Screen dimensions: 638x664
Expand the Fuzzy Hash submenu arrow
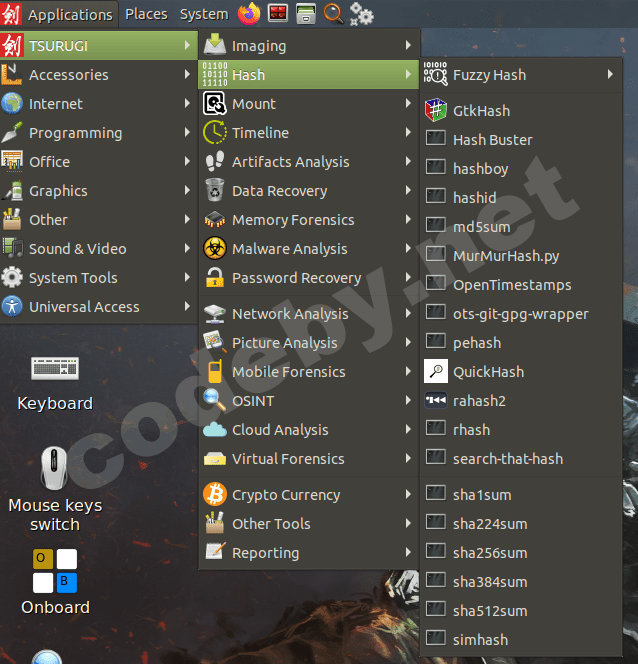(610, 75)
